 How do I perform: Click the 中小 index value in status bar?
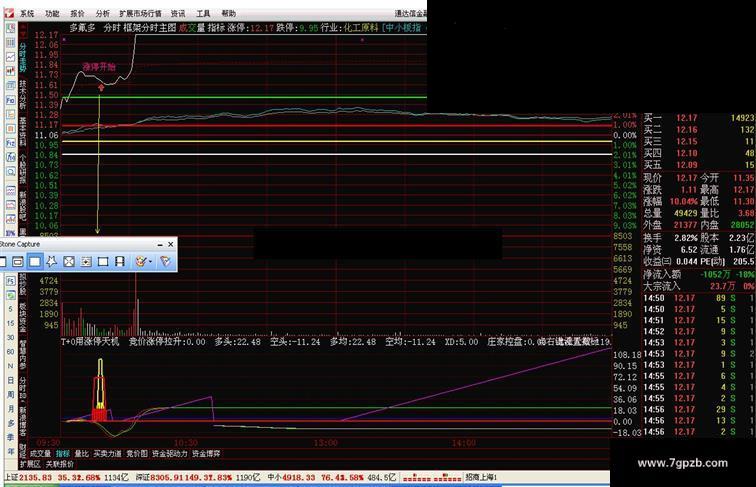[298, 477]
